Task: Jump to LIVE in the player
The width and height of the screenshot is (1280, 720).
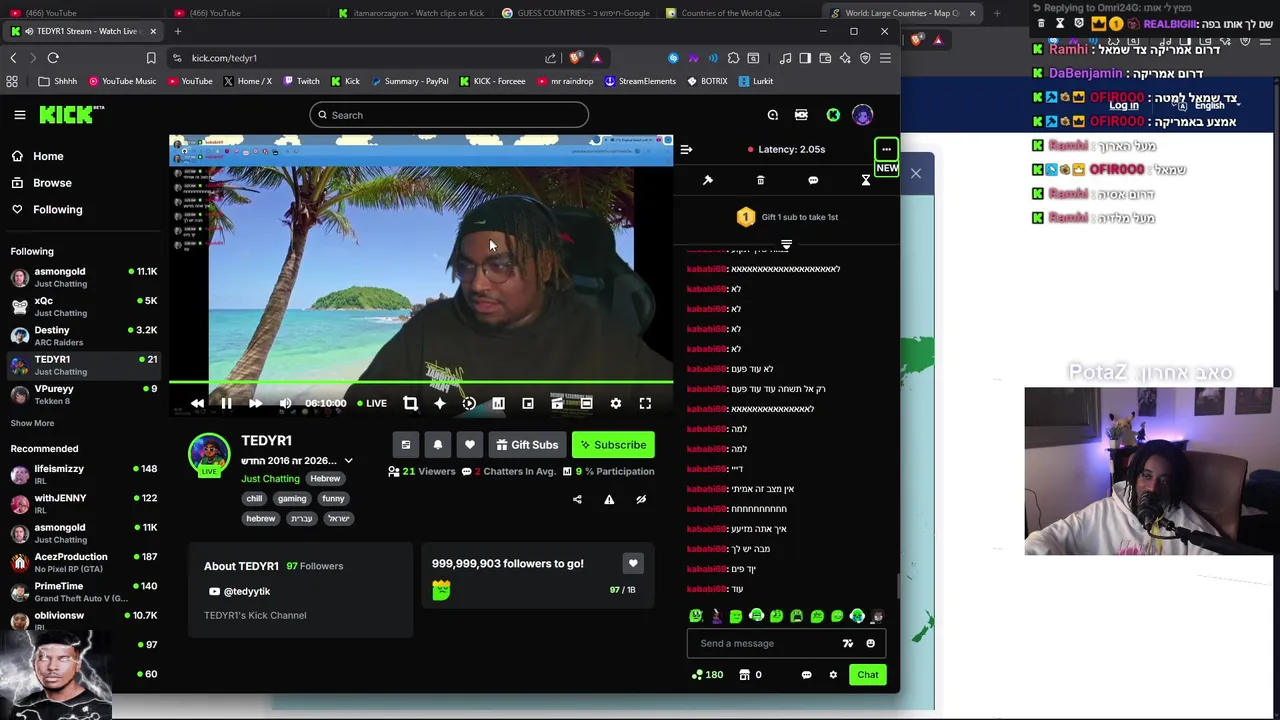Action: tap(372, 403)
